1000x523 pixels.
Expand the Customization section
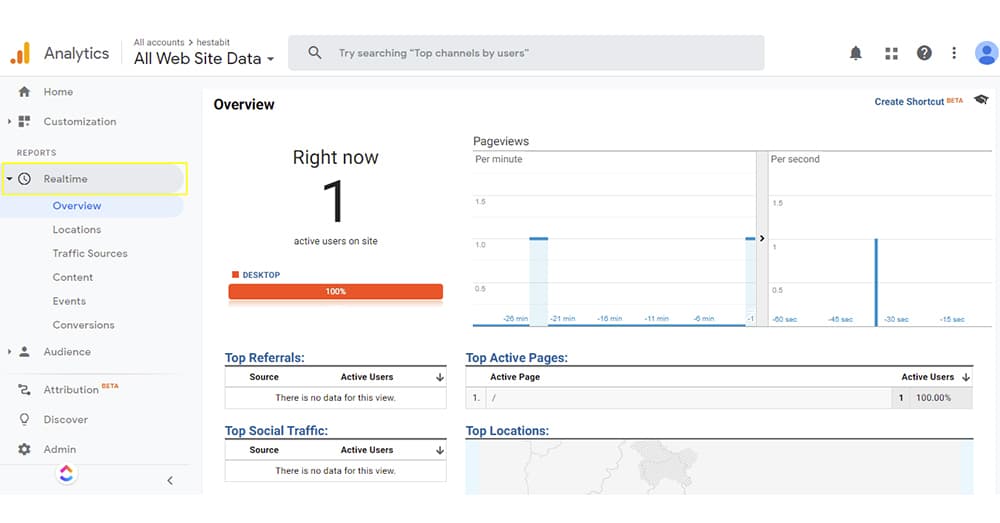click(x=10, y=122)
